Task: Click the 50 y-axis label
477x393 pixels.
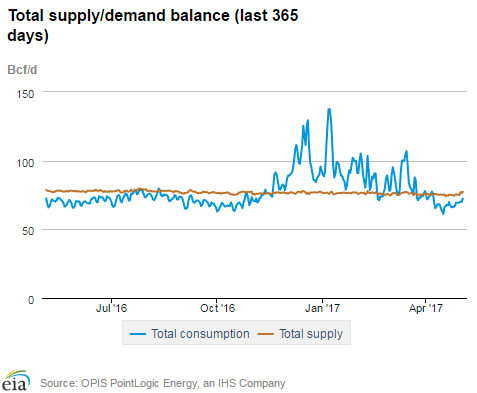Action: pyautogui.click(x=28, y=231)
